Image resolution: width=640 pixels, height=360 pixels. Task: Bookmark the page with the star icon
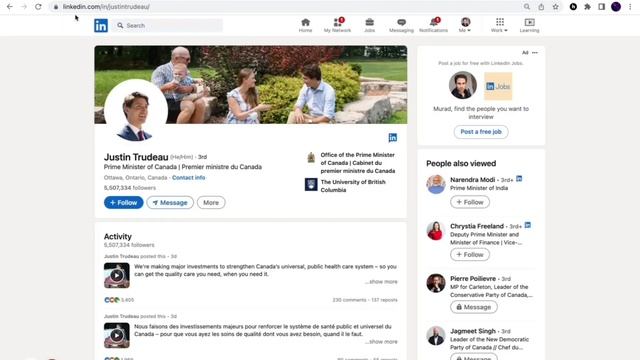pos(556,7)
